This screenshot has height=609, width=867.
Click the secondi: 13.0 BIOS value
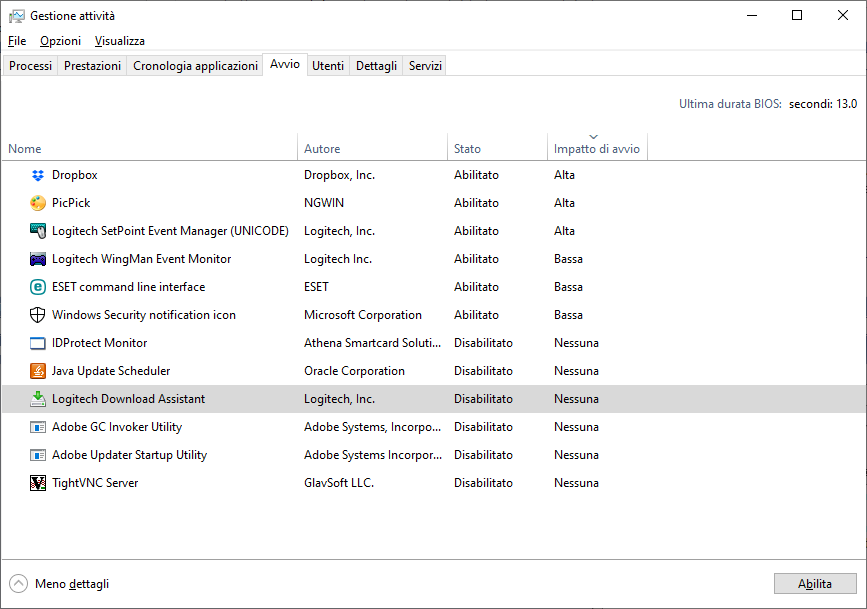[x=823, y=104]
